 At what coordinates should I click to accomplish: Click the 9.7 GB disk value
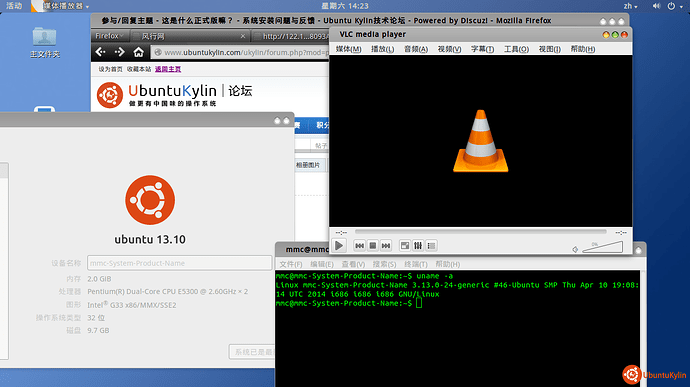(98, 330)
